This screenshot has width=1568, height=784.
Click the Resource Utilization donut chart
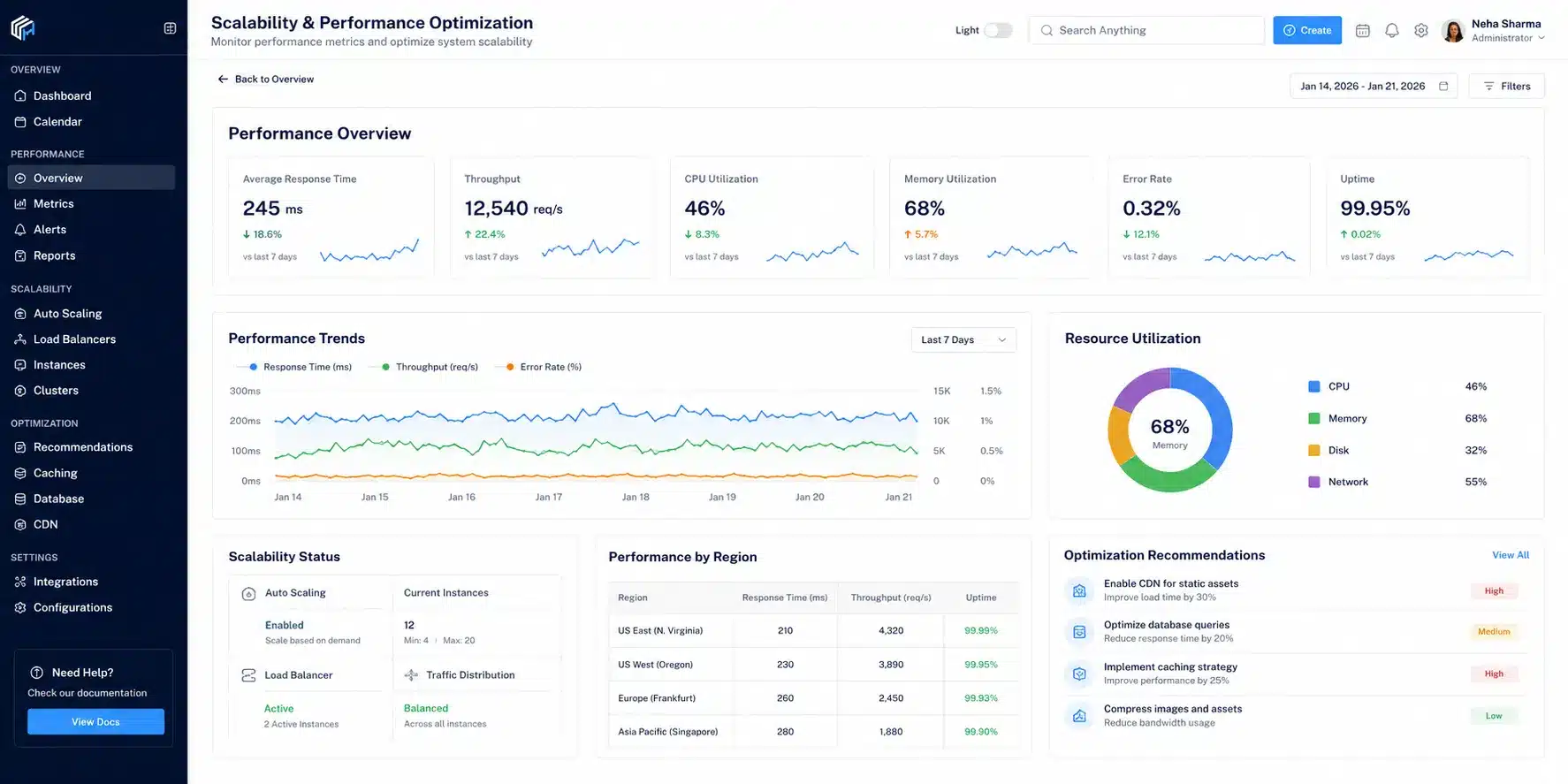point(1169,430)
